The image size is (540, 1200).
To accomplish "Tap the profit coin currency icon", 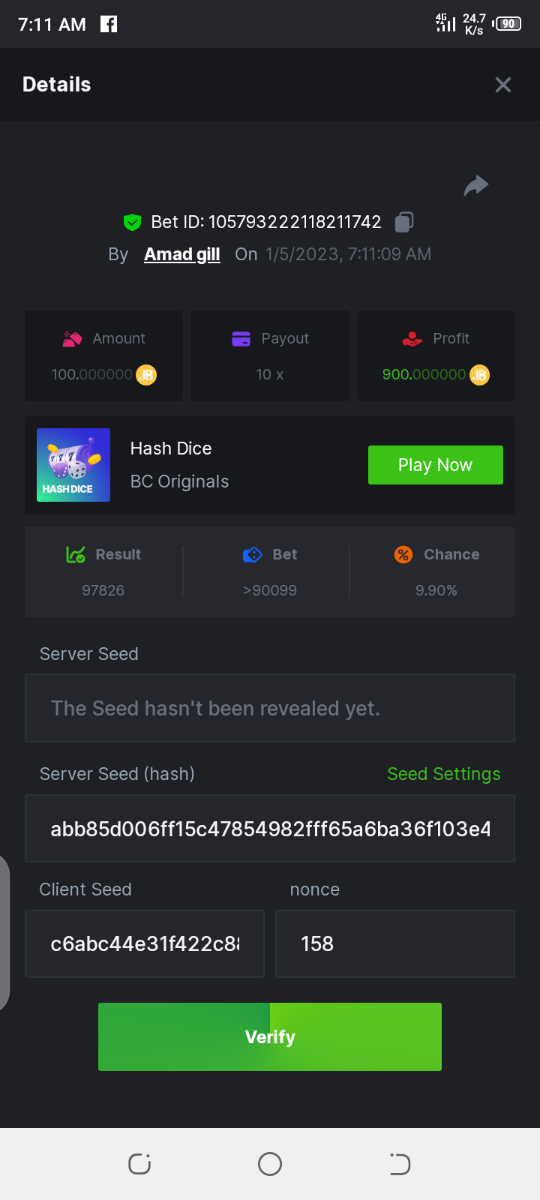I will (480, 375).
